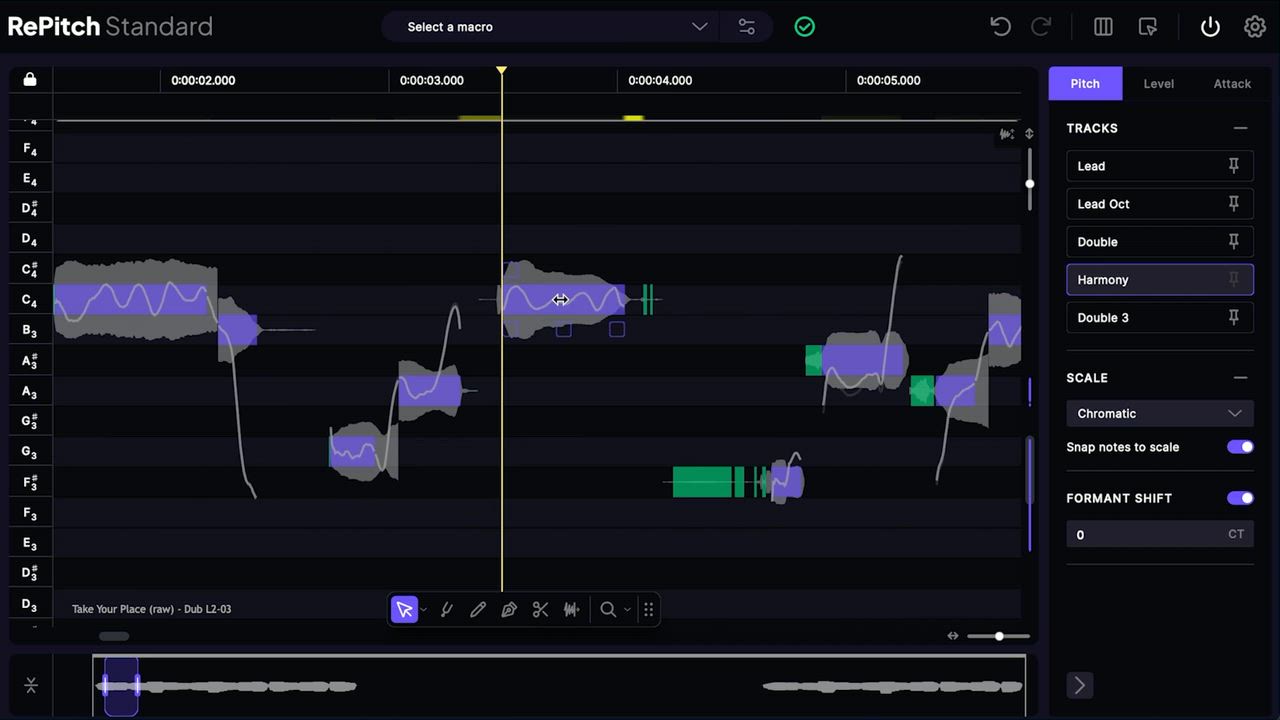This screenshot has height=720, width=1280.
Task: Switch to the Attack tab
Action: click(x=1232, y=84)
